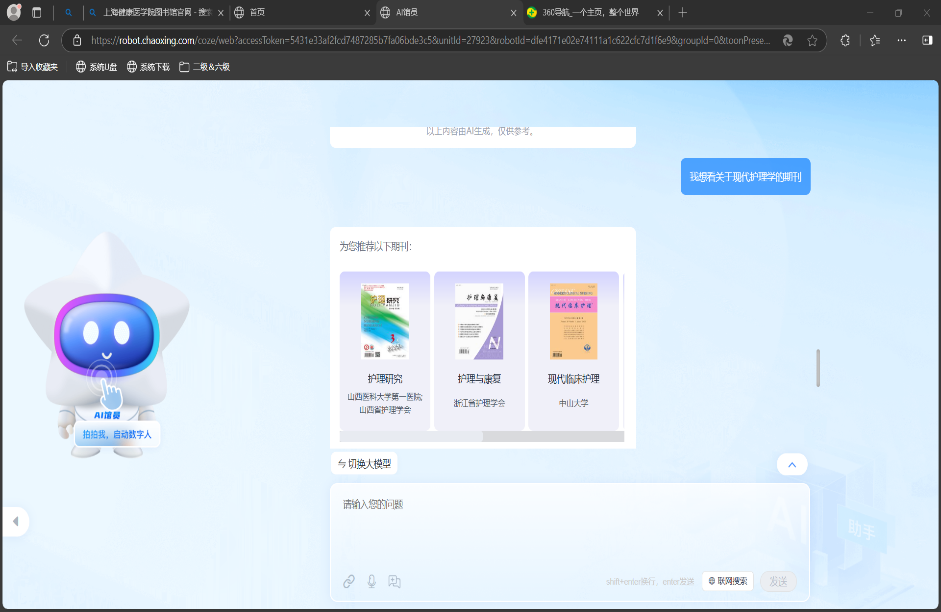Open the 切换大模型 model switcher
Viewport: 941px width, 612px height.
point(364,463)
